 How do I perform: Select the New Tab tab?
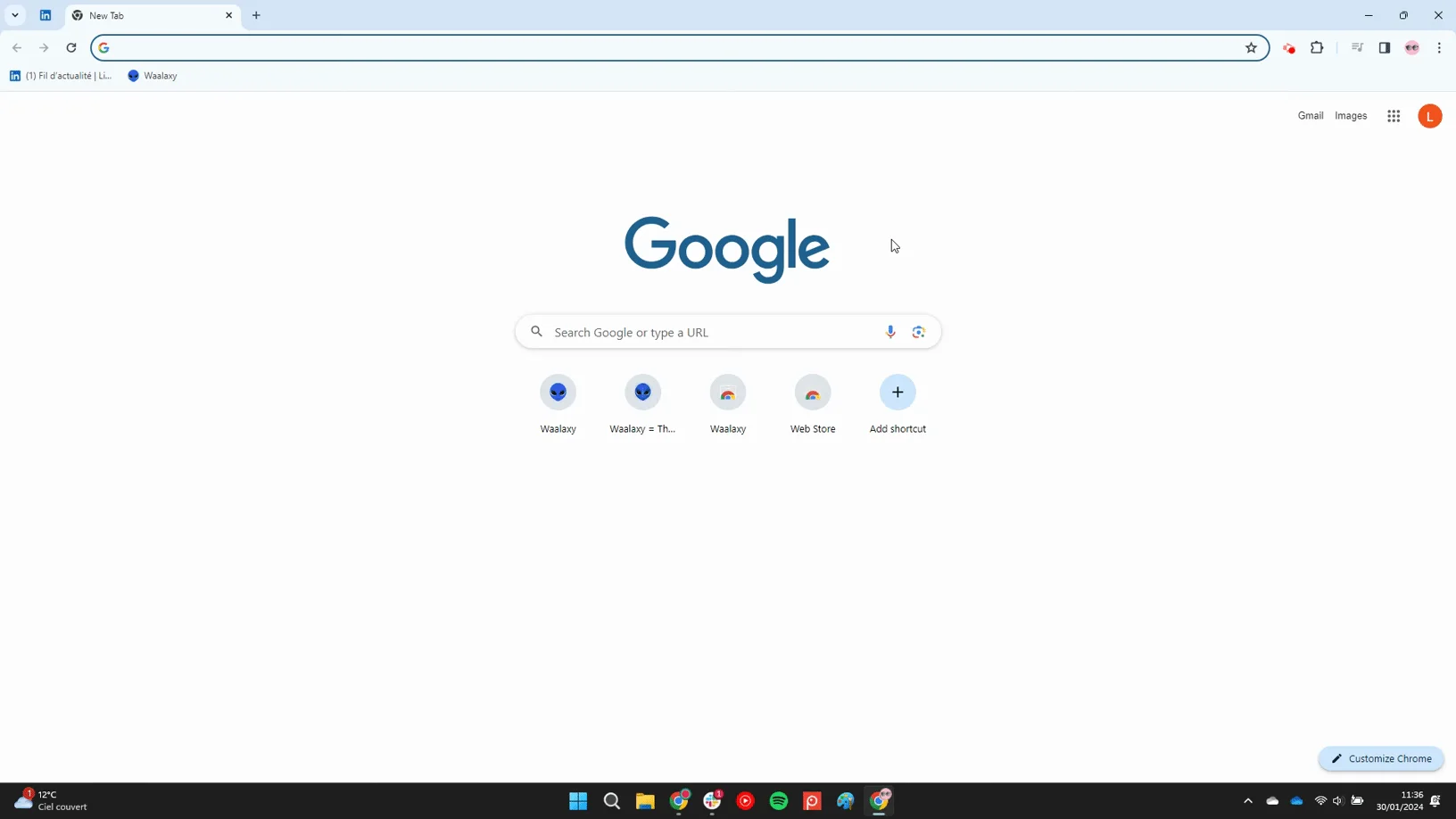pyautogui.click(x=152, y=15)
